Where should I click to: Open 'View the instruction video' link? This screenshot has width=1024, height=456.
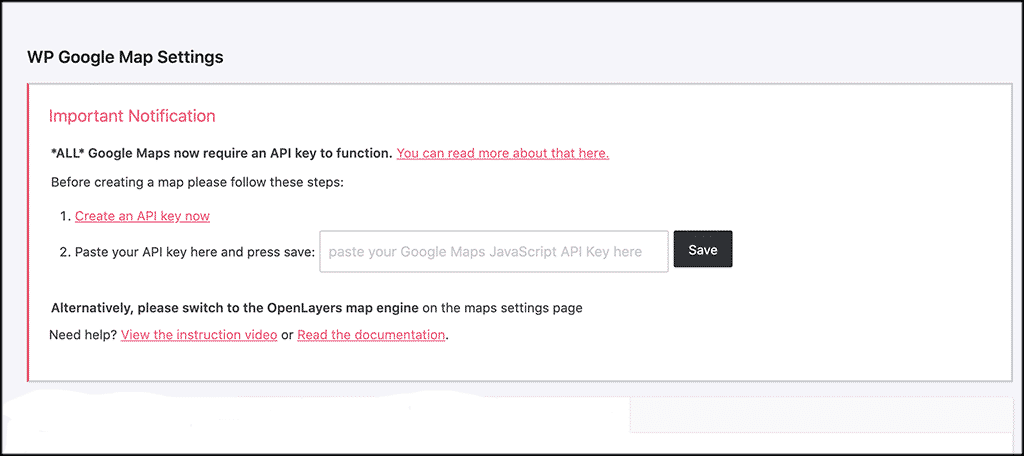199,335
